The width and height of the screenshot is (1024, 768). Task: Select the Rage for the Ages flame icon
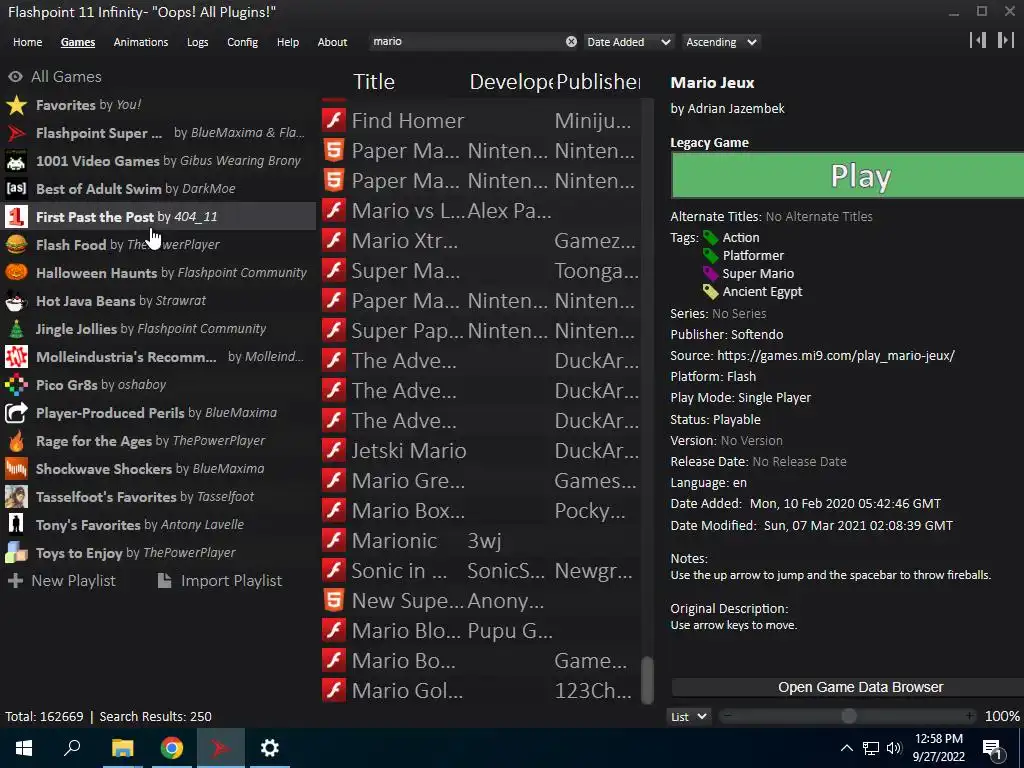click(x=16, y=441)
